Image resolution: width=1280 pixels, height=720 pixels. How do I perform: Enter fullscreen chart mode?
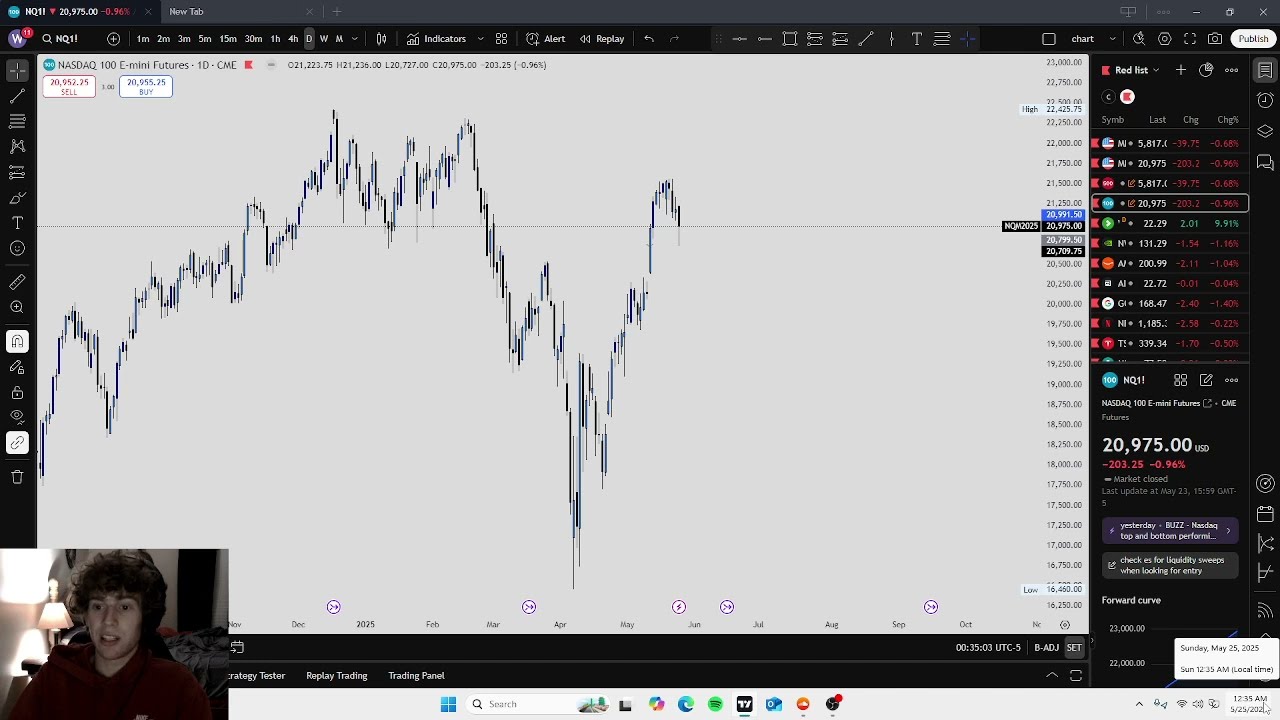[1190, 39]
